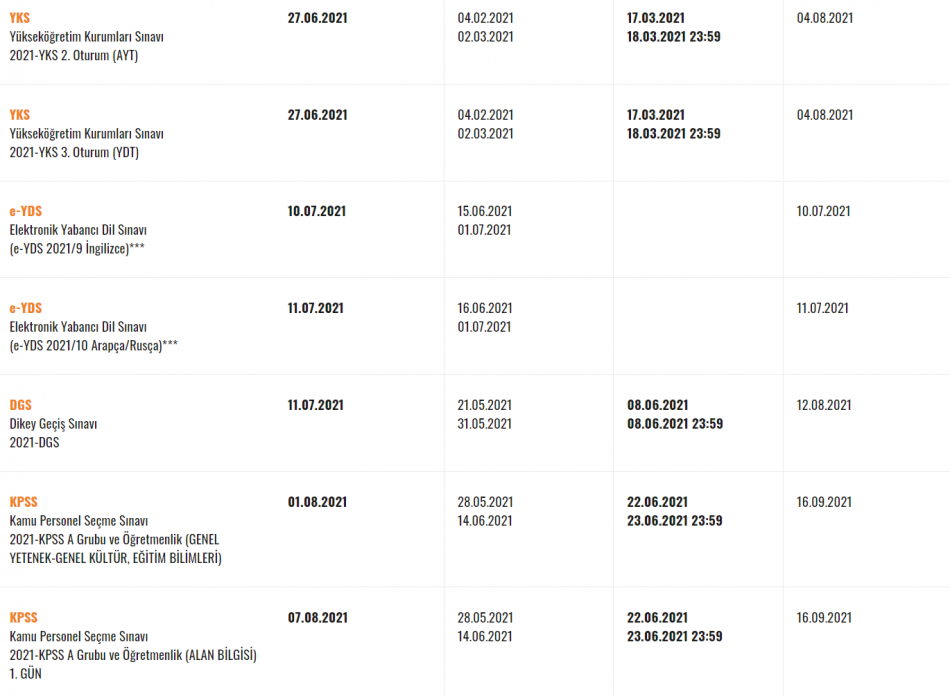Select exam date 01.08.2021 for KPSS
The width and height of the screenshot is (950, 696).
point(317,502)
